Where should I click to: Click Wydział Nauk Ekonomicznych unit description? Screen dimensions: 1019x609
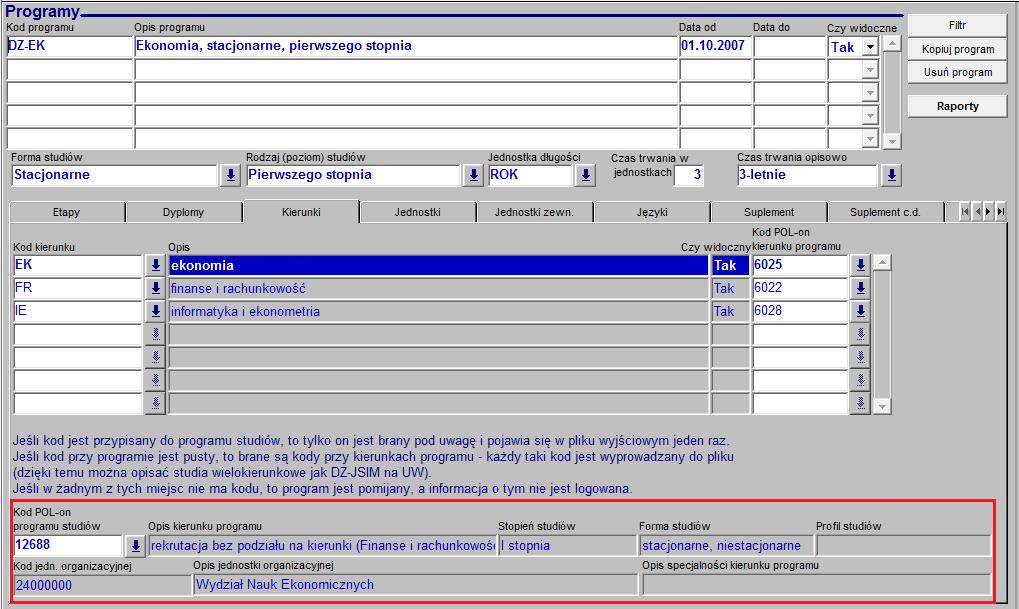(x=415, y=585)
